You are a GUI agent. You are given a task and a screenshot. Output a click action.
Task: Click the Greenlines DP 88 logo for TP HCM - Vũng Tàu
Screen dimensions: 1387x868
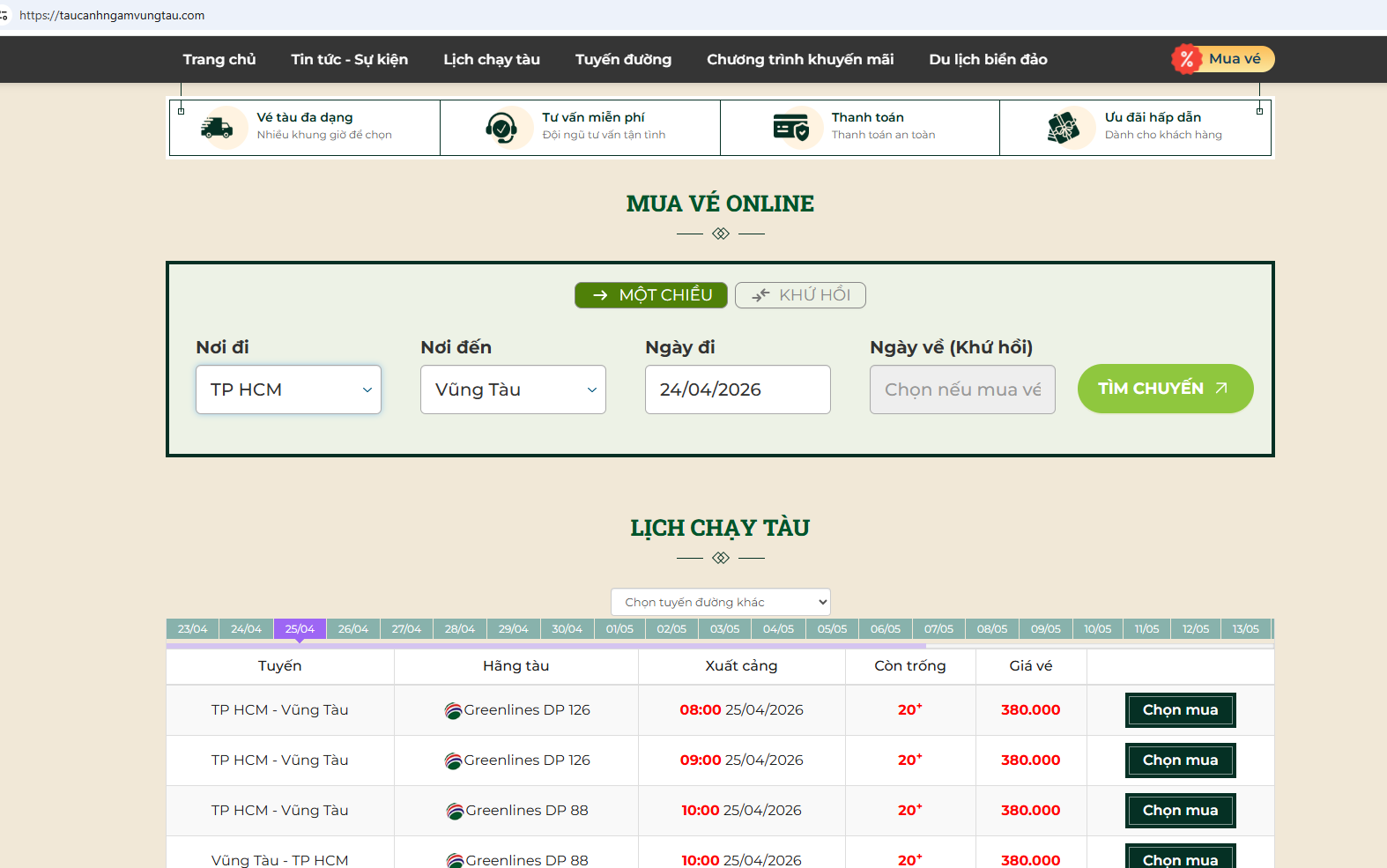[455, 811]
